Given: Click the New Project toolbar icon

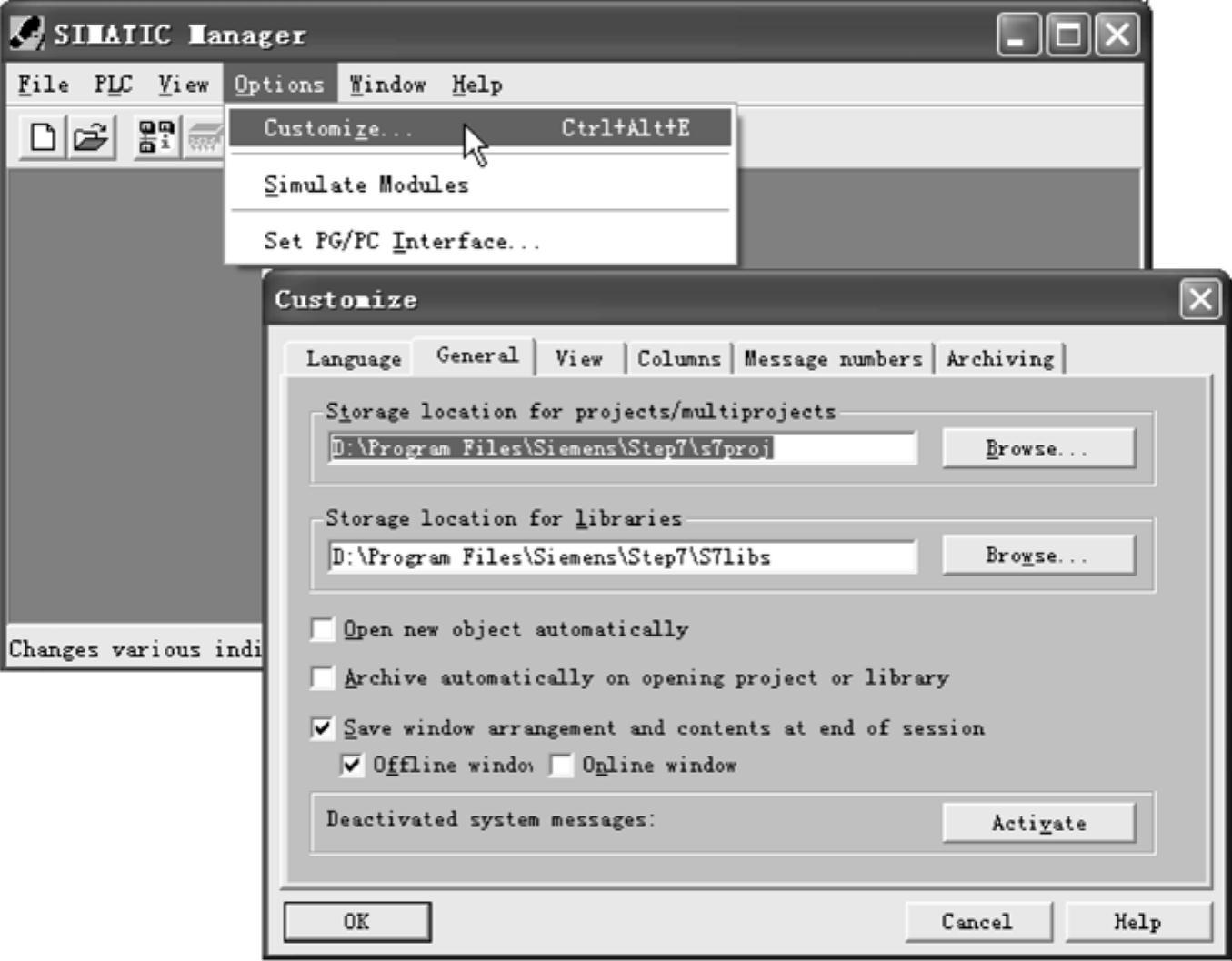Looking at the screenshot, I should point(43,138).
